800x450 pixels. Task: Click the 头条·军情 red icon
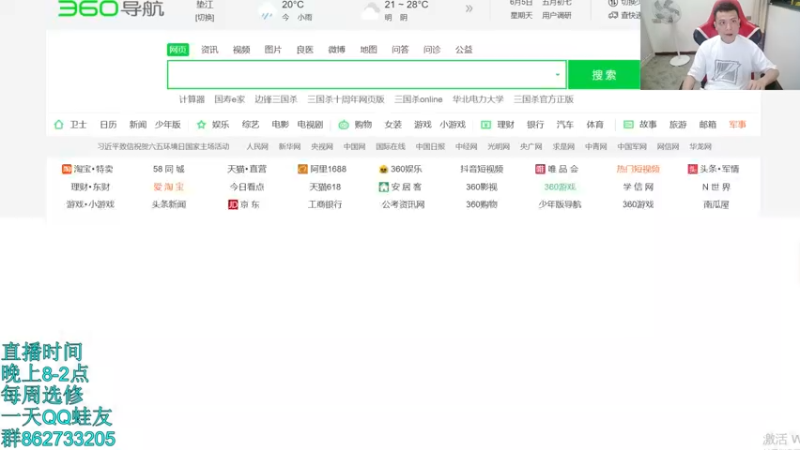pos(692,169)
